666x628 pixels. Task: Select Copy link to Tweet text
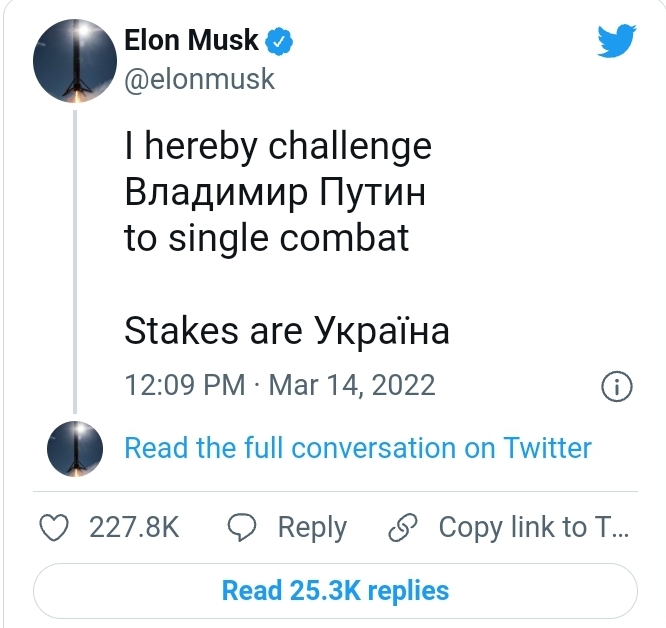[x=534, y=527]
